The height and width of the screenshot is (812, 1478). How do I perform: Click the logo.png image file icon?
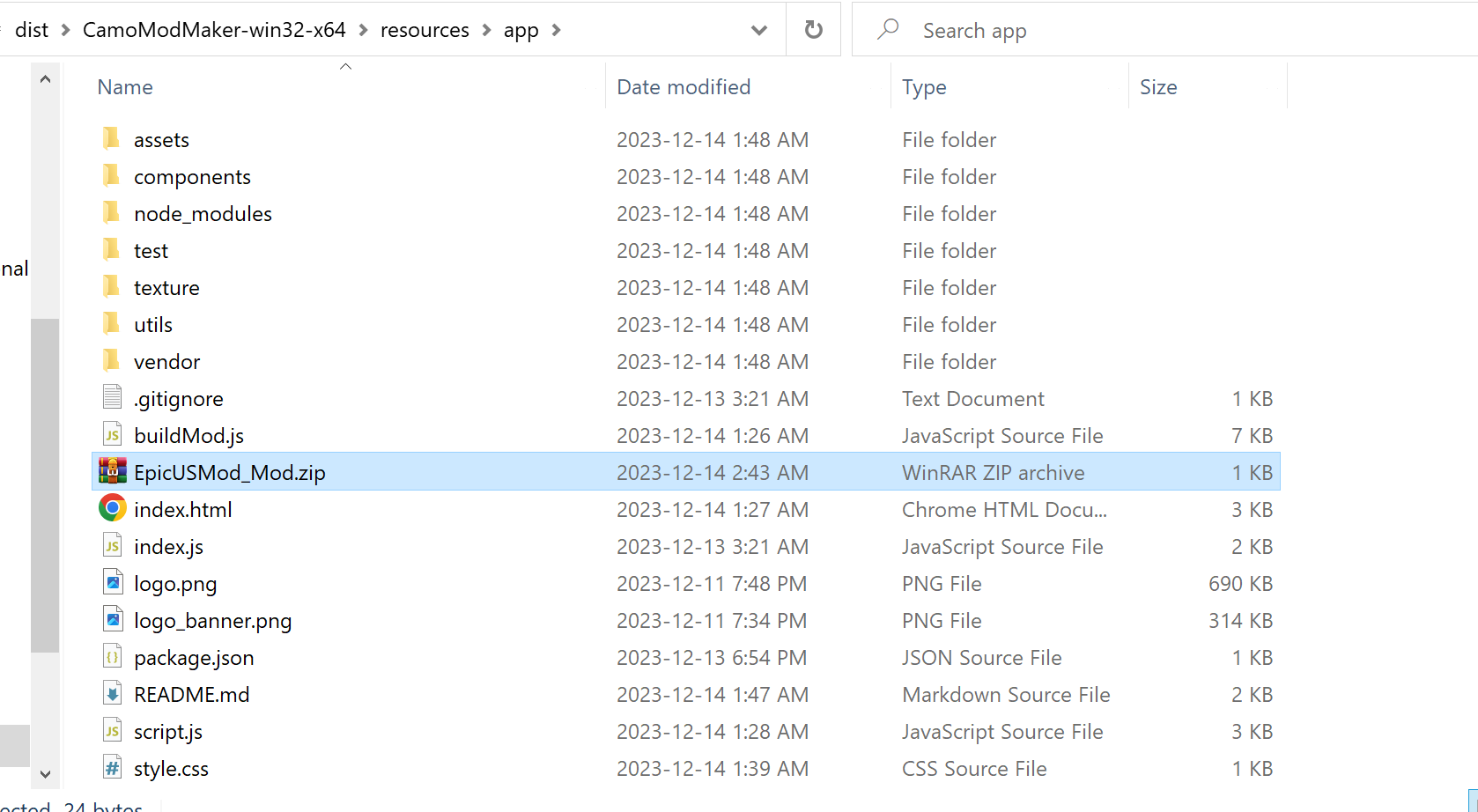[113, 583]
